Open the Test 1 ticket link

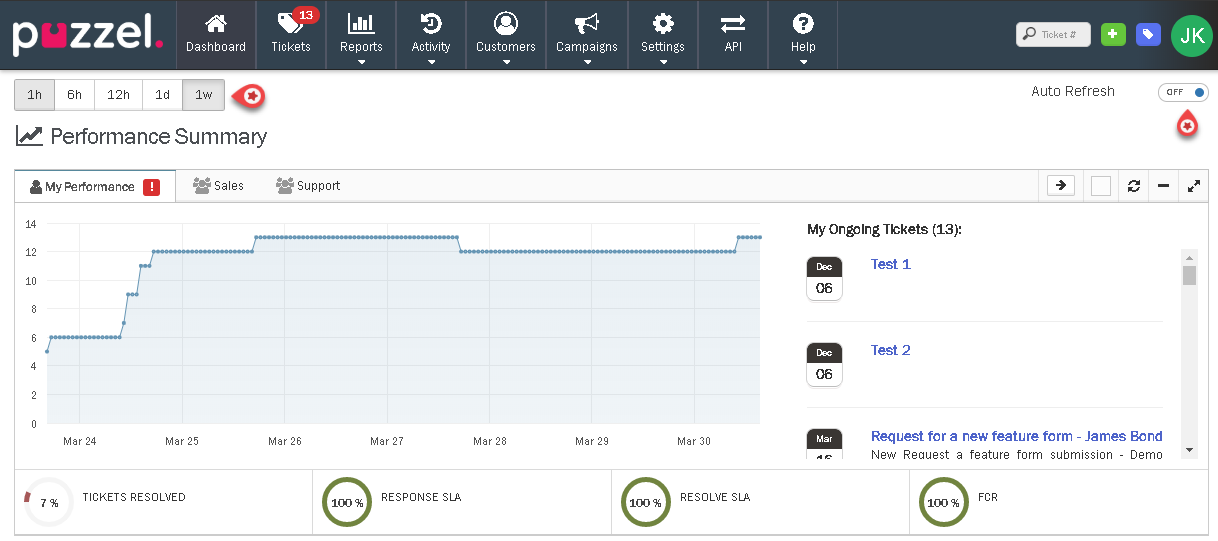pos(890,264)
